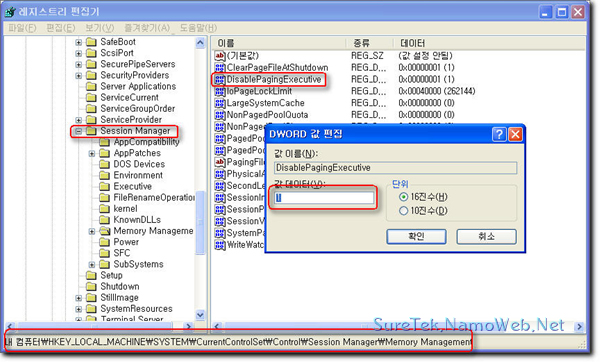Viewport: 600px width, 362px height.
Task: Click the WriteWatch value icon
Action: pyautogui.click(x=220, y=245)
